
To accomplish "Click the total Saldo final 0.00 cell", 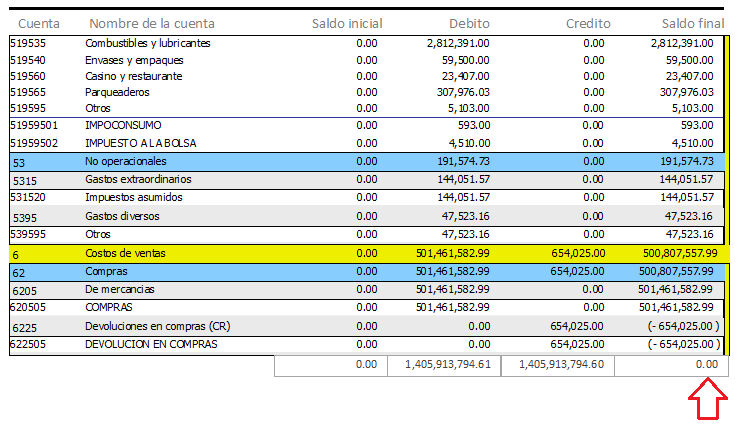I will tap(671, 366).
